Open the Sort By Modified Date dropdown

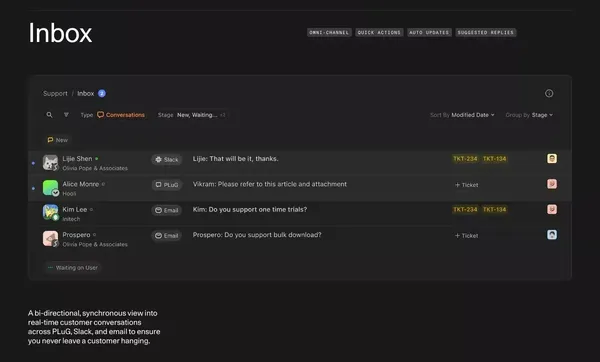(462, 115)
